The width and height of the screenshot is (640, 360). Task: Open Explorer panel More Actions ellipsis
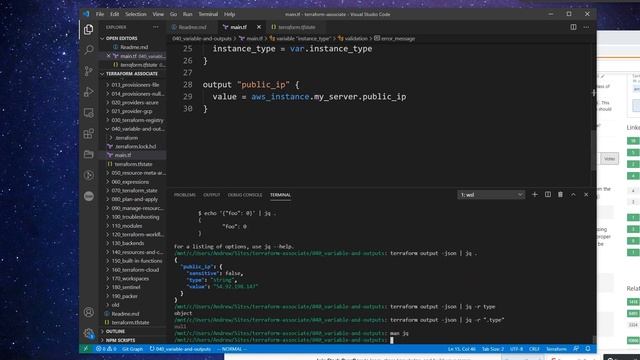(x=156, y=27)
